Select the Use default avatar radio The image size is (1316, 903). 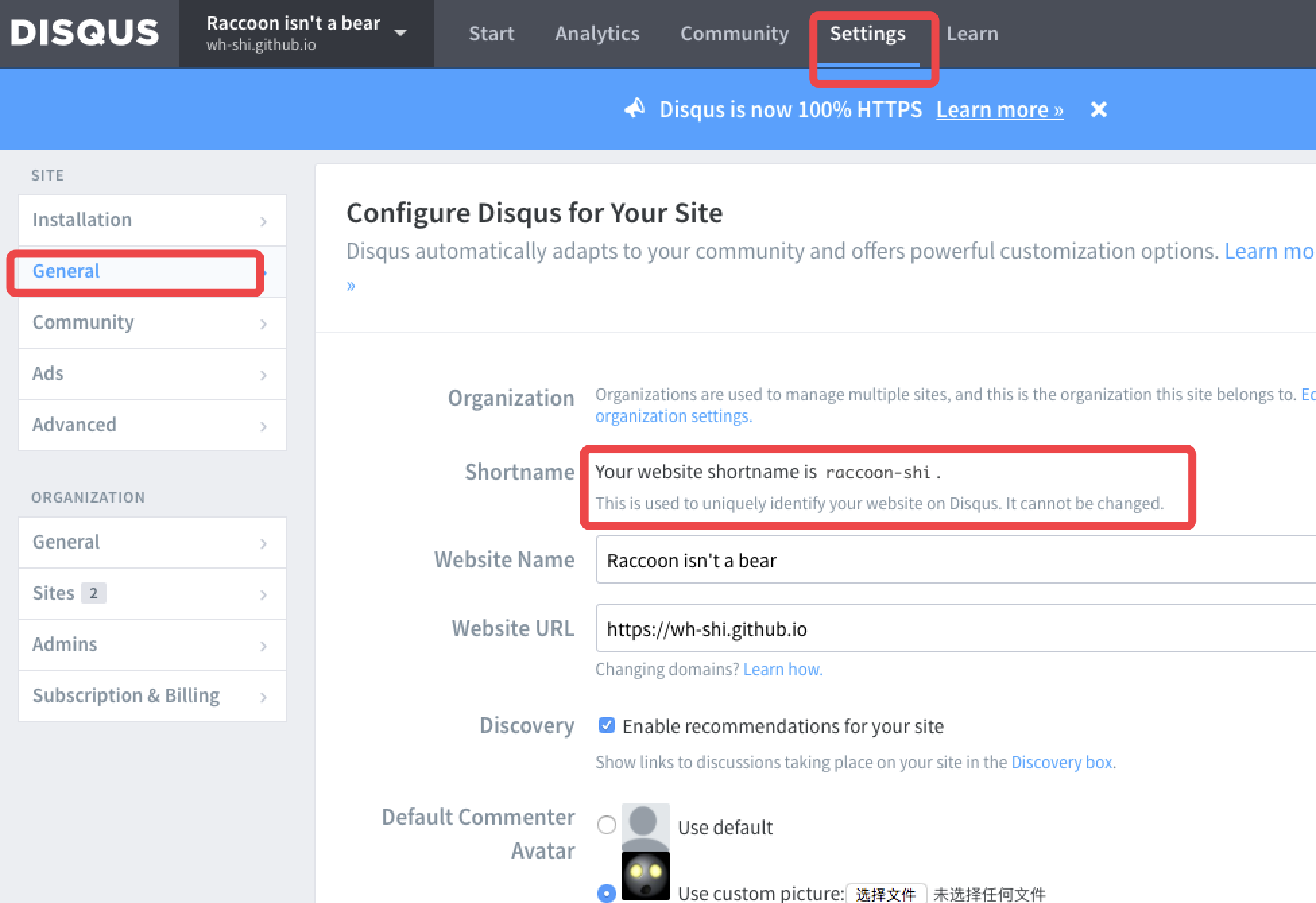pos(606,825)
